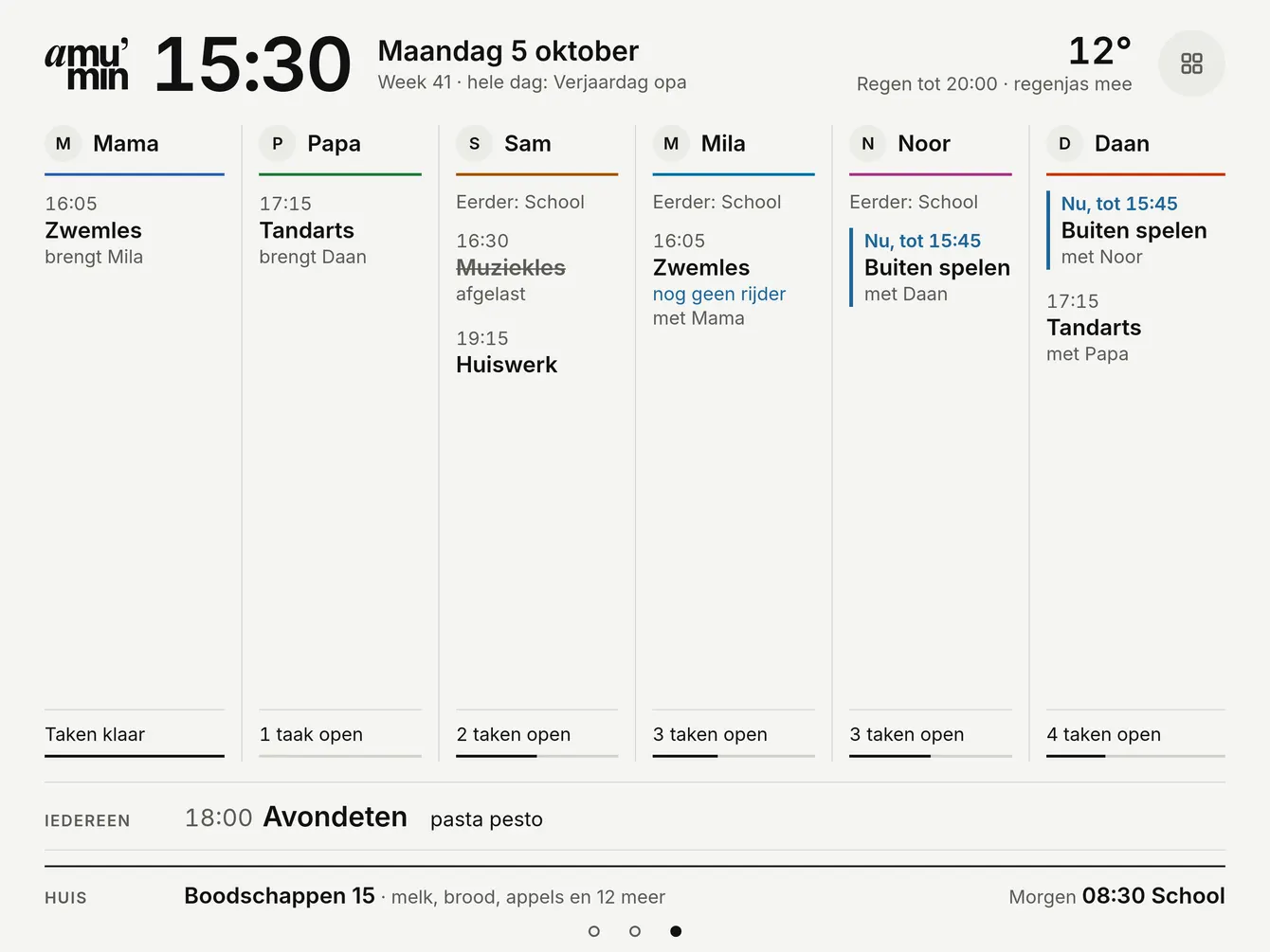
Task: Select Mama's avatar initial
Action: (63, 144)
